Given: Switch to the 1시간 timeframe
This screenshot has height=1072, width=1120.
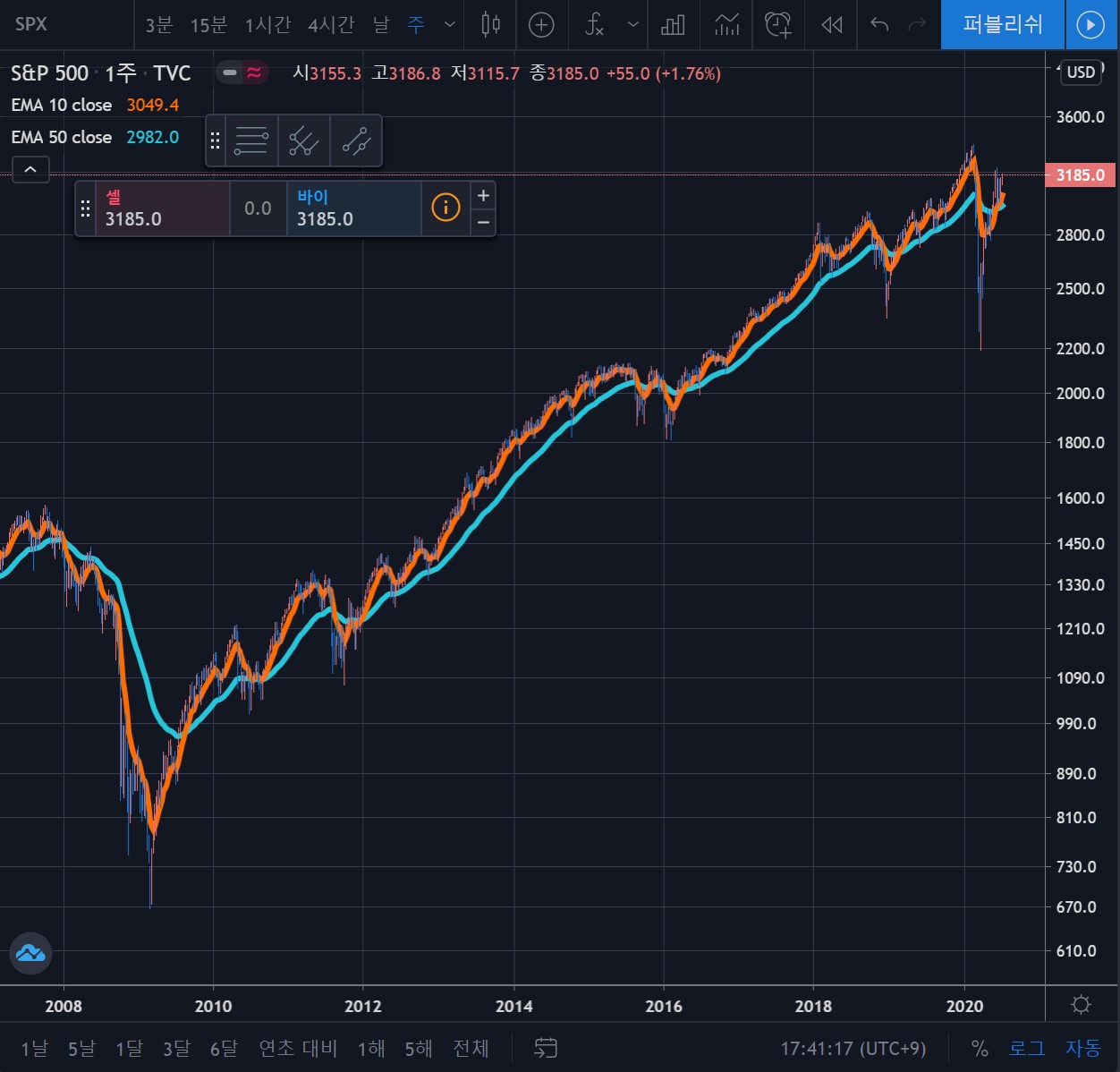Looking at the screenshot, I should click(267, 24).
